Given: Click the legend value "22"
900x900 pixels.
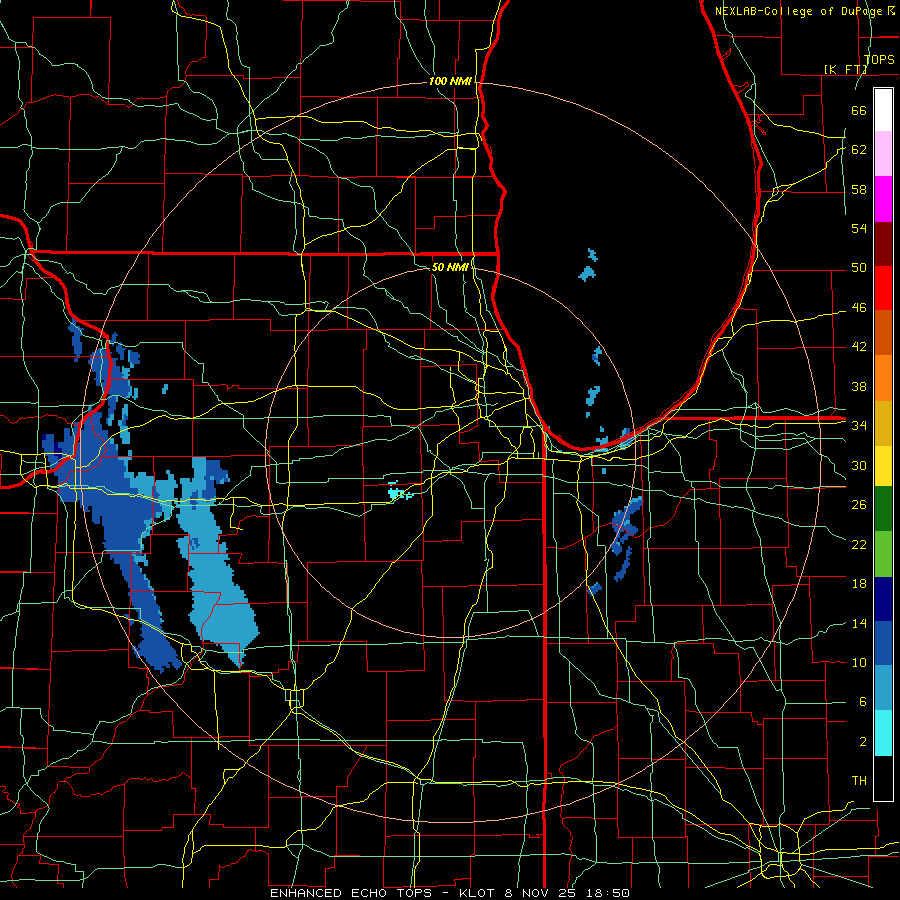Looking at the screenshot, I should (859, 544).
